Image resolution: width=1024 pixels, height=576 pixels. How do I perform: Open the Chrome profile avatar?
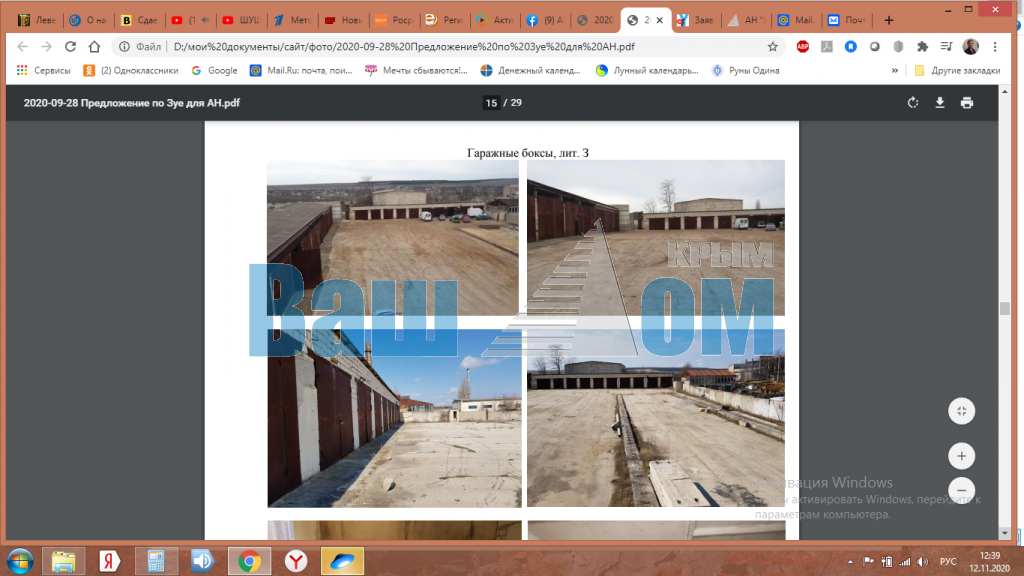tap(970, 46)
